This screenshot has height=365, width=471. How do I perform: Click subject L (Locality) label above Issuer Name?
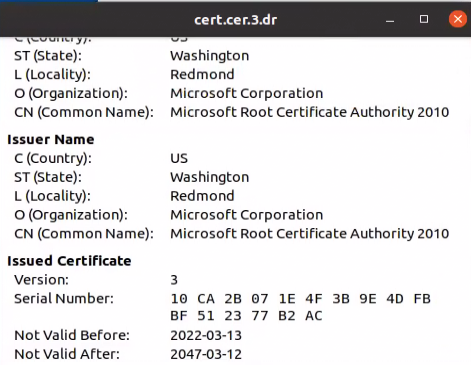[52, 75]
